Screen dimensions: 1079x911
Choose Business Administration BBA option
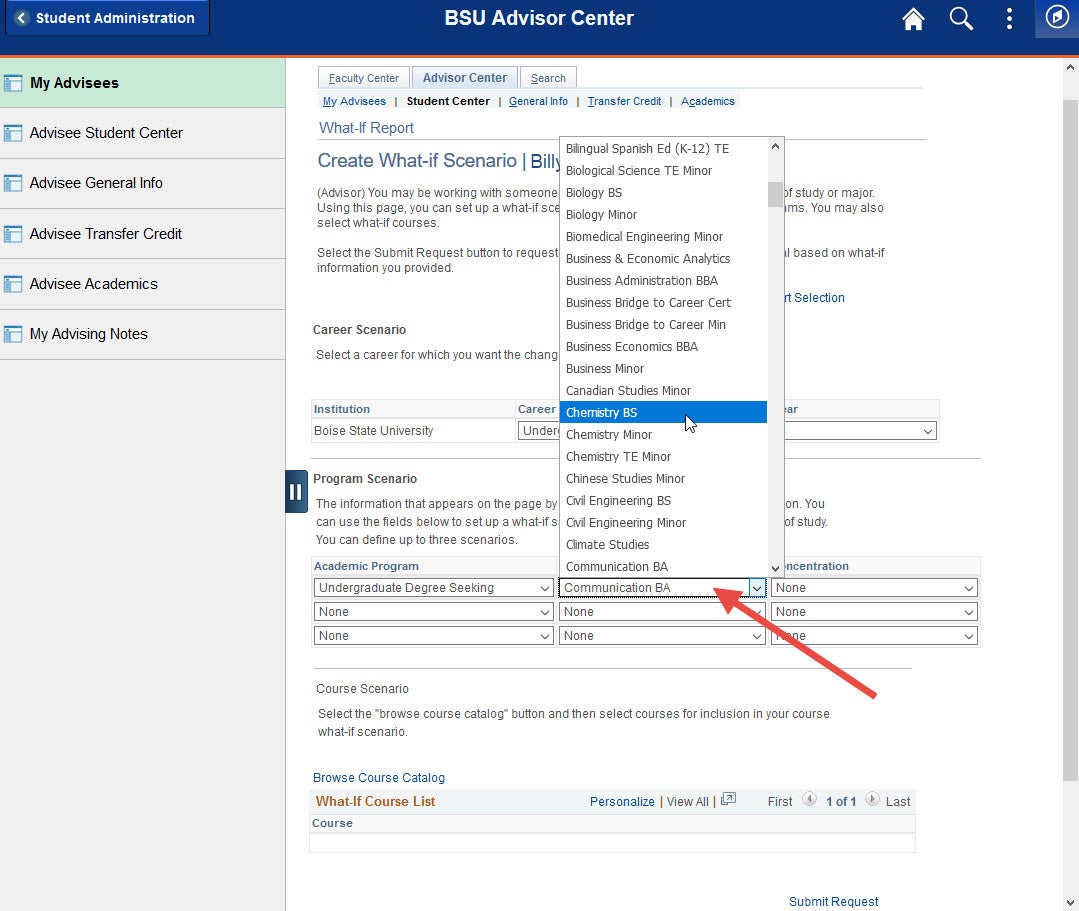(663, 280)
